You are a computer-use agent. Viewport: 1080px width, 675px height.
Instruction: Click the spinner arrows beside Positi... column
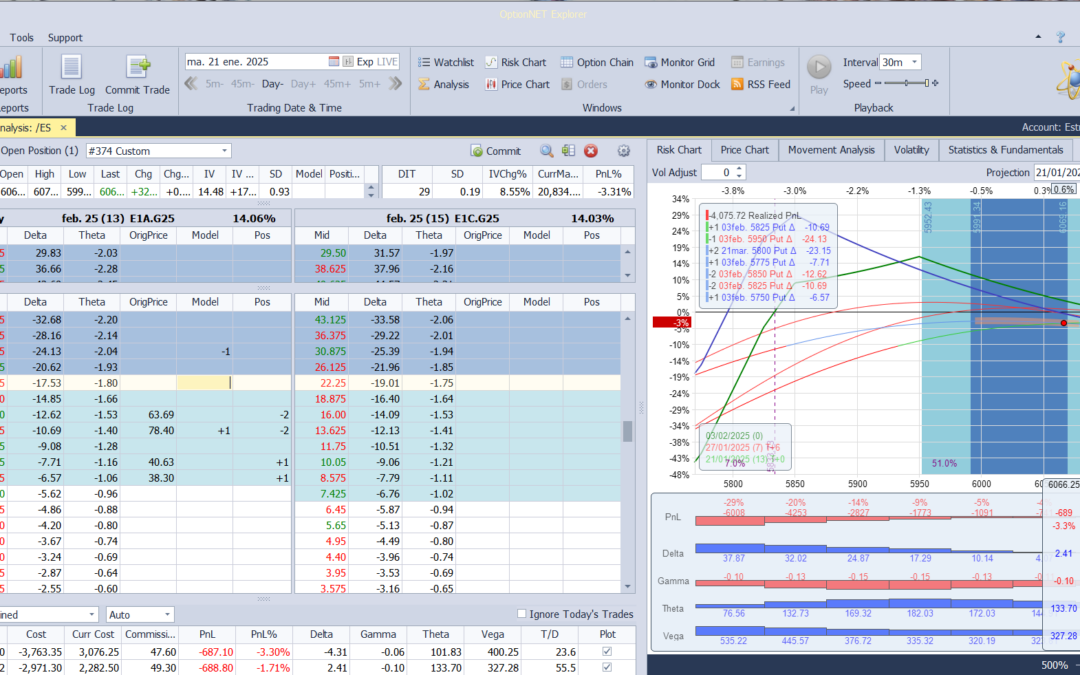(x=371, y=191)
